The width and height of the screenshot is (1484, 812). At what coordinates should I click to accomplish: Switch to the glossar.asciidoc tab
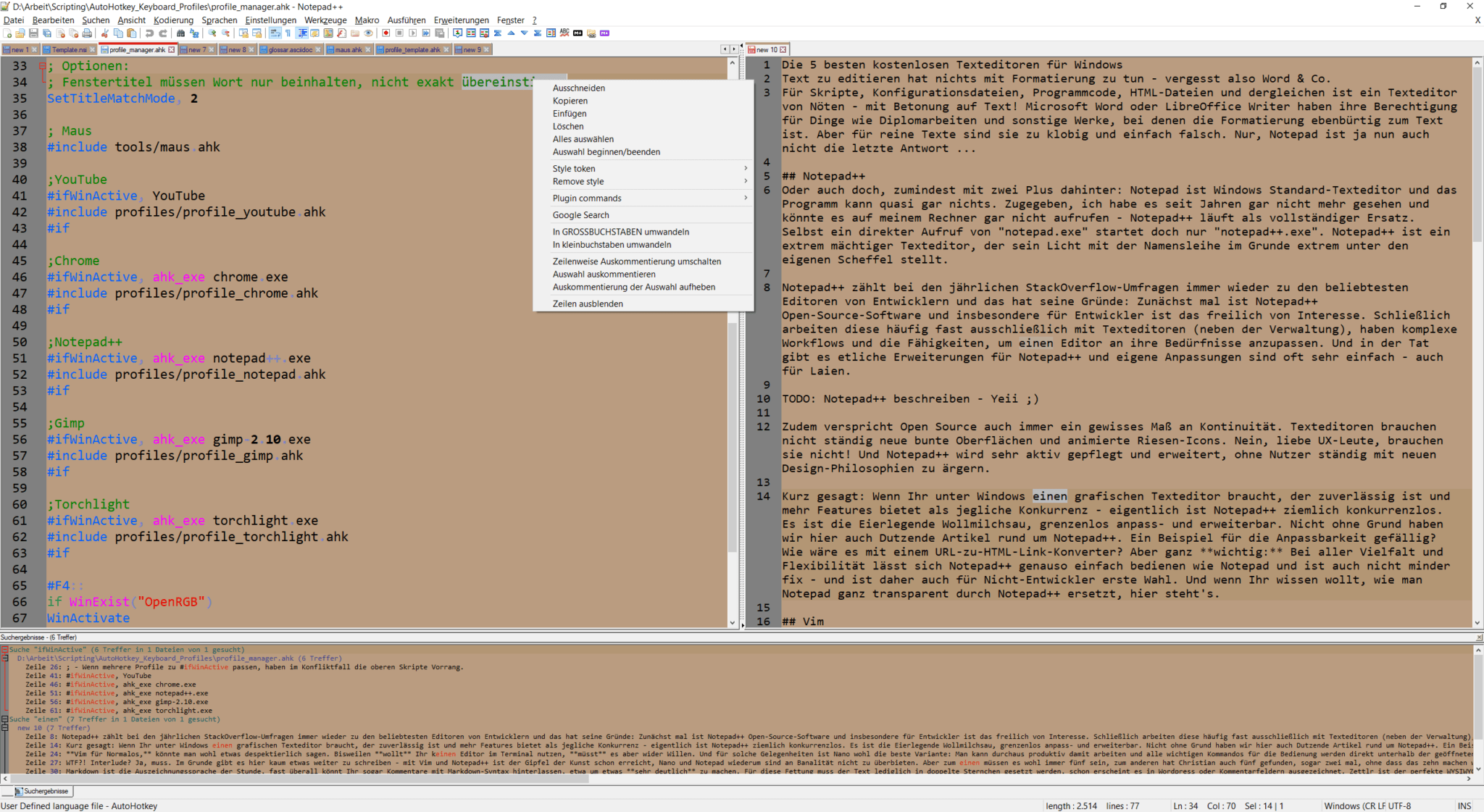coord(290,50)
